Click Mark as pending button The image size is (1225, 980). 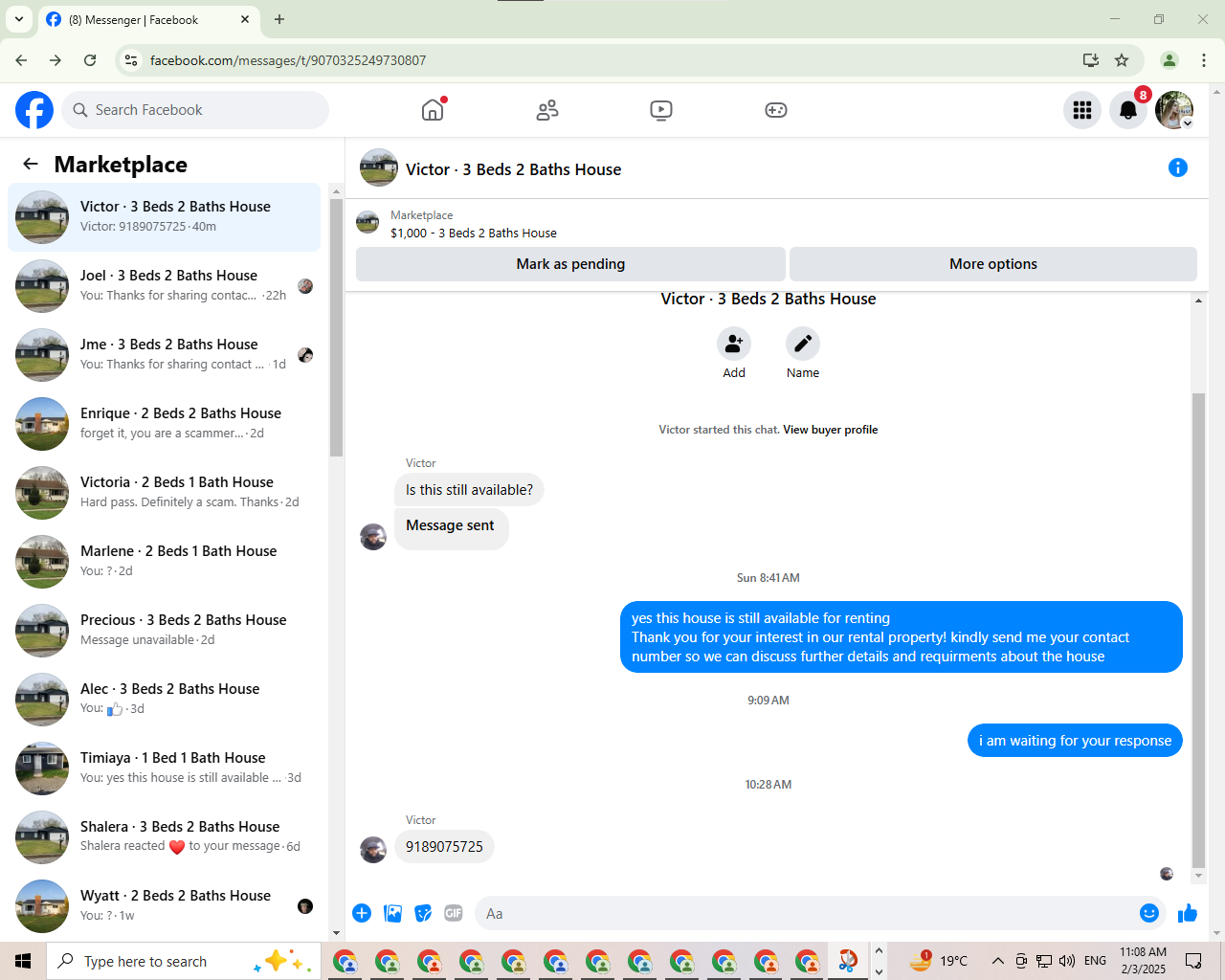(x=570, y=264)
